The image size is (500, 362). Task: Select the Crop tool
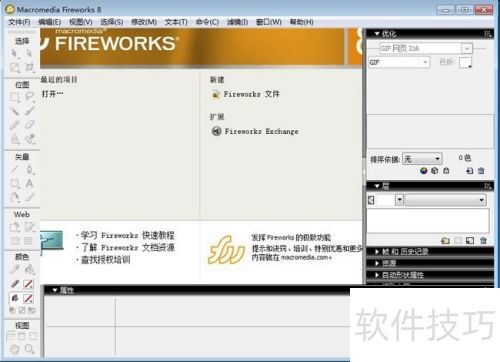(x=29, y=68)
